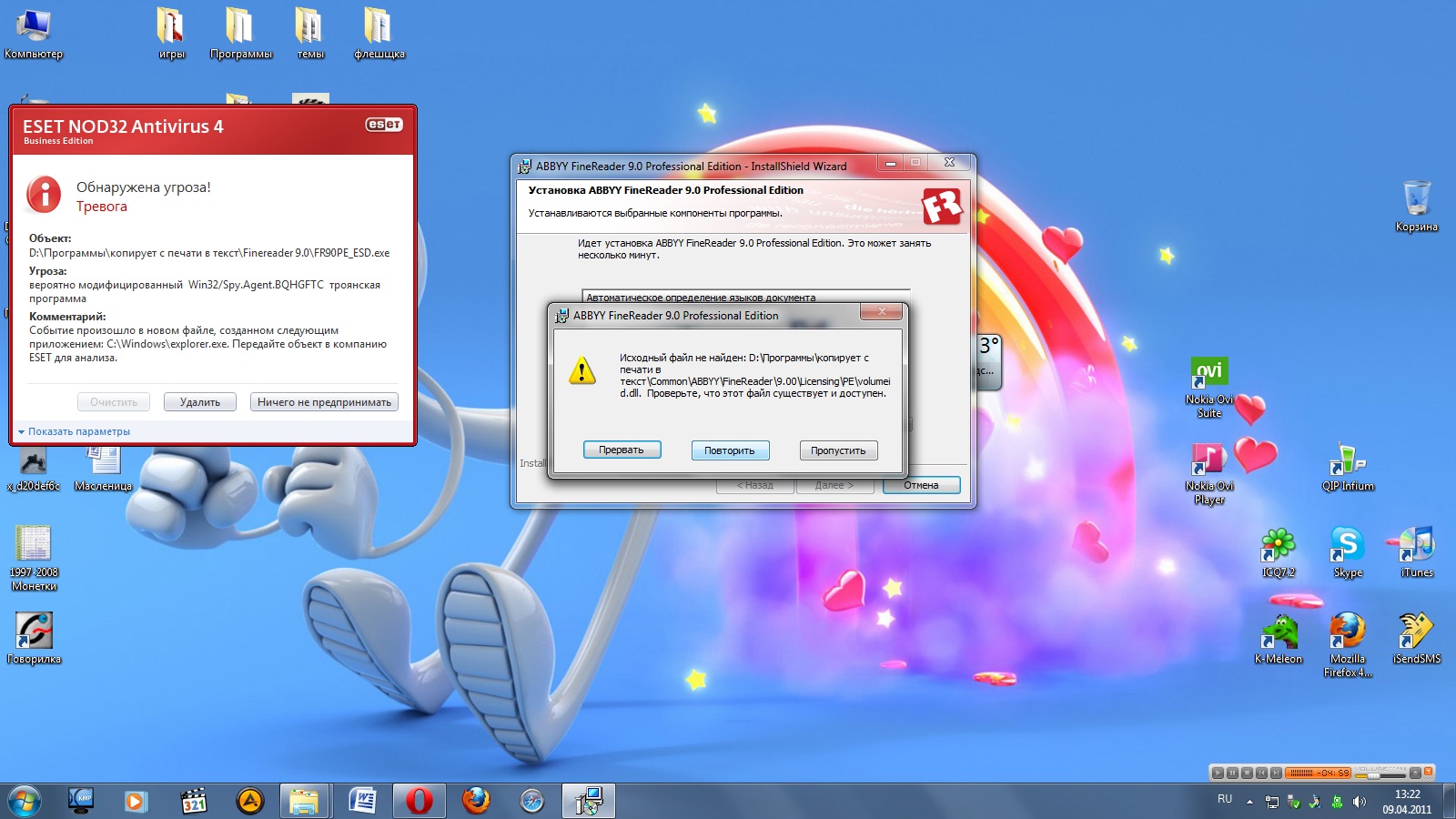Select the Skype desktop shortcut
This screenshot has height=819, width=1456.
tap(1348, 553)
